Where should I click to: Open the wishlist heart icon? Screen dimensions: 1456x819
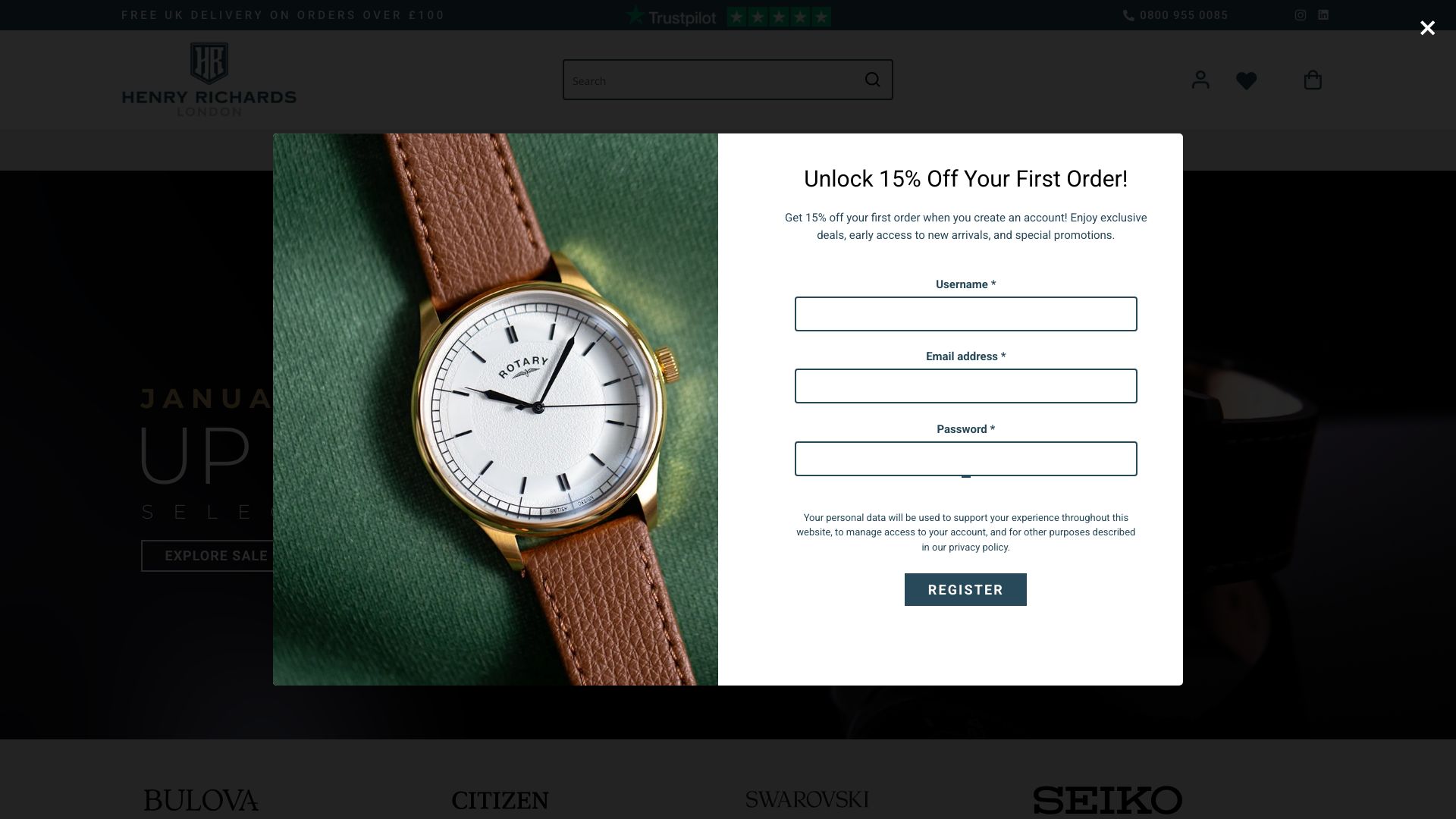(1247, 80)
